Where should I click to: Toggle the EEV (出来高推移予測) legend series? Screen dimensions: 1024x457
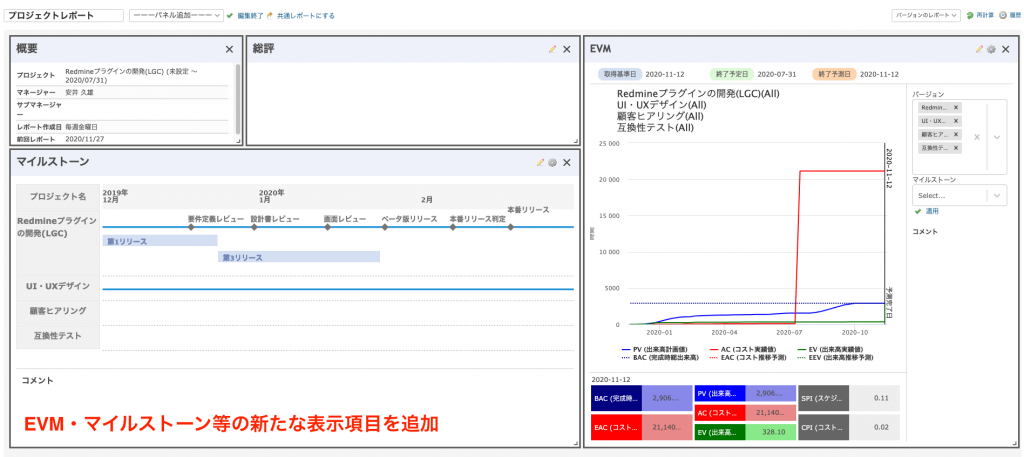click(836, 358)
